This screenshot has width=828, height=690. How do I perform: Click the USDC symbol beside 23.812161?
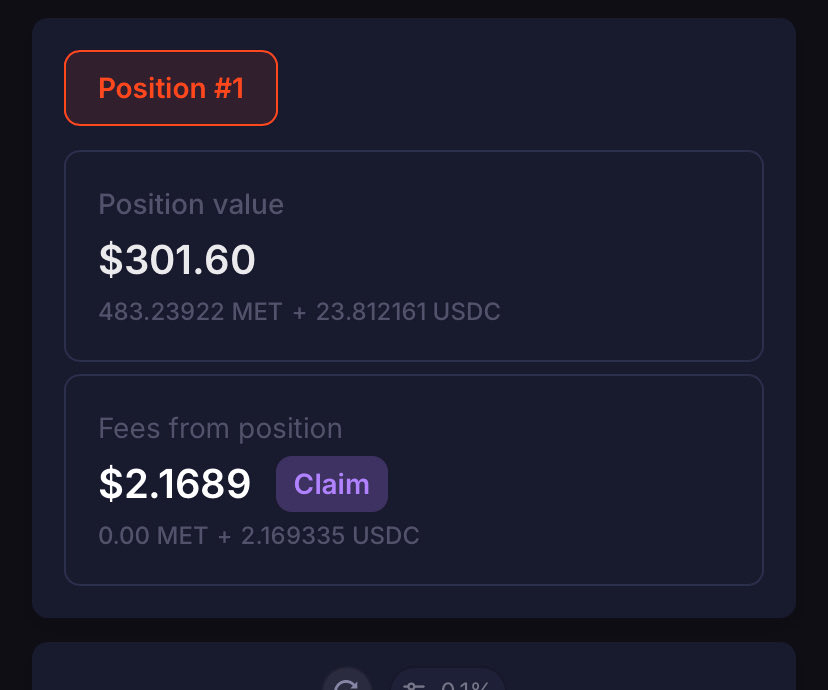[467, 312]
